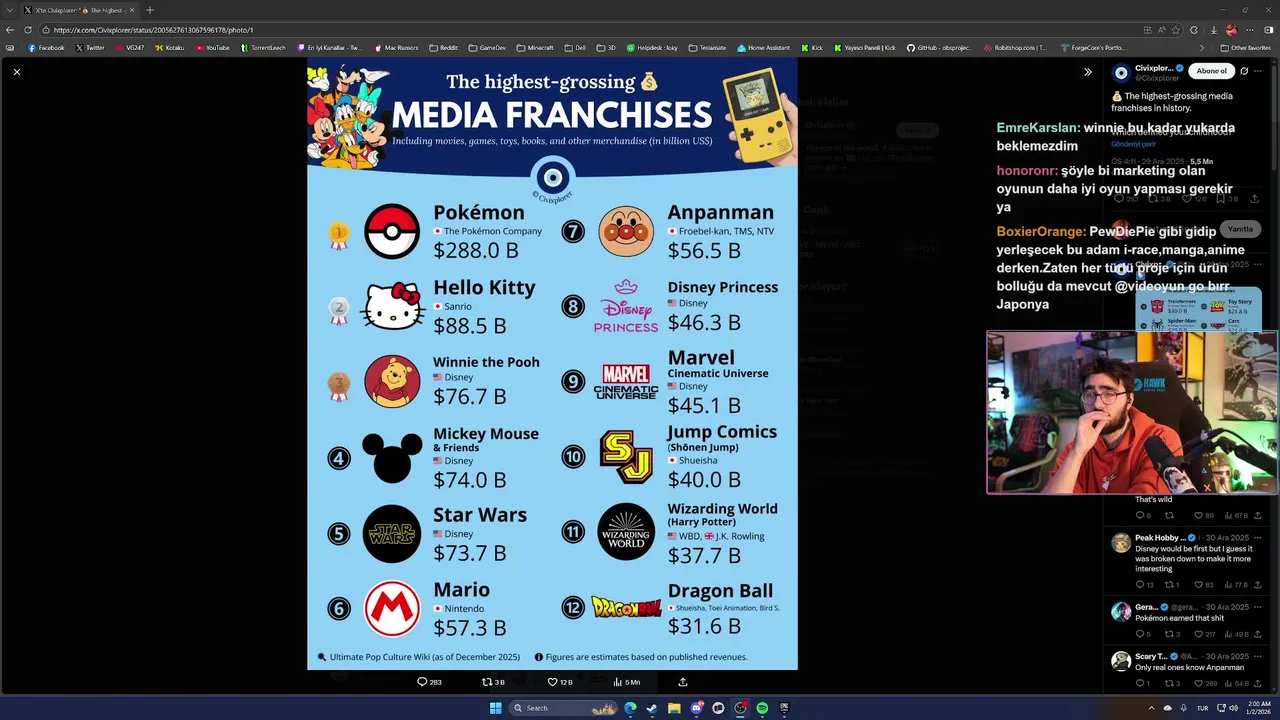Open Peak Hobby commenter profile name
The width and height of the screenshot is (1280, 720).
coord(1160,538)
